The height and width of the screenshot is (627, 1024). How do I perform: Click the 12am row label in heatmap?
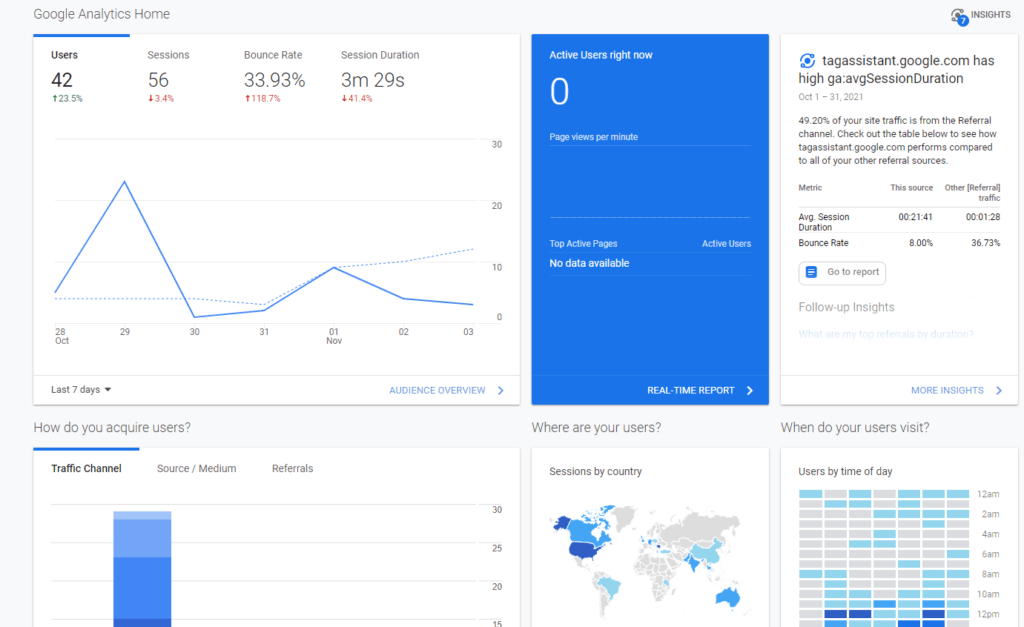coord(988,494)
